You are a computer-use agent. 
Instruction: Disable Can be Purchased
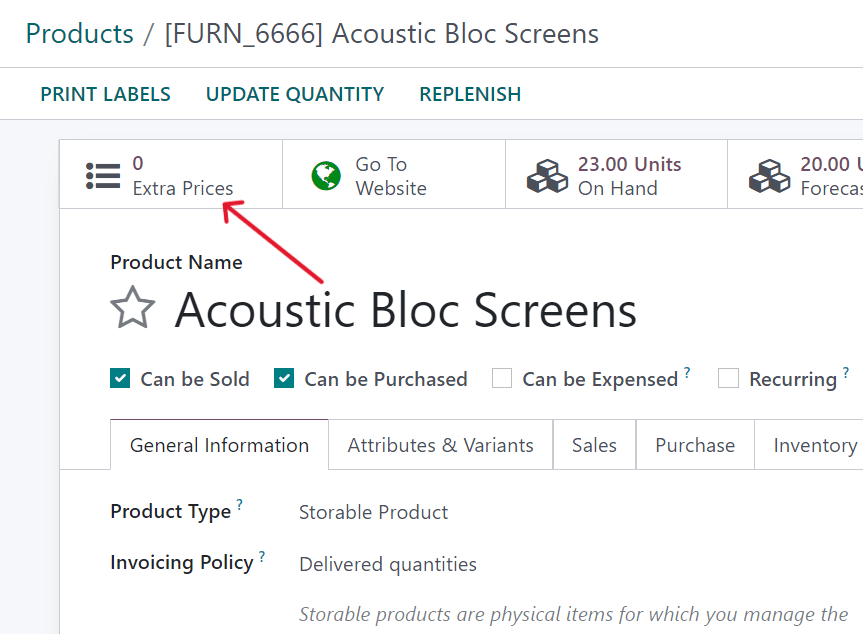click(284, 379)
